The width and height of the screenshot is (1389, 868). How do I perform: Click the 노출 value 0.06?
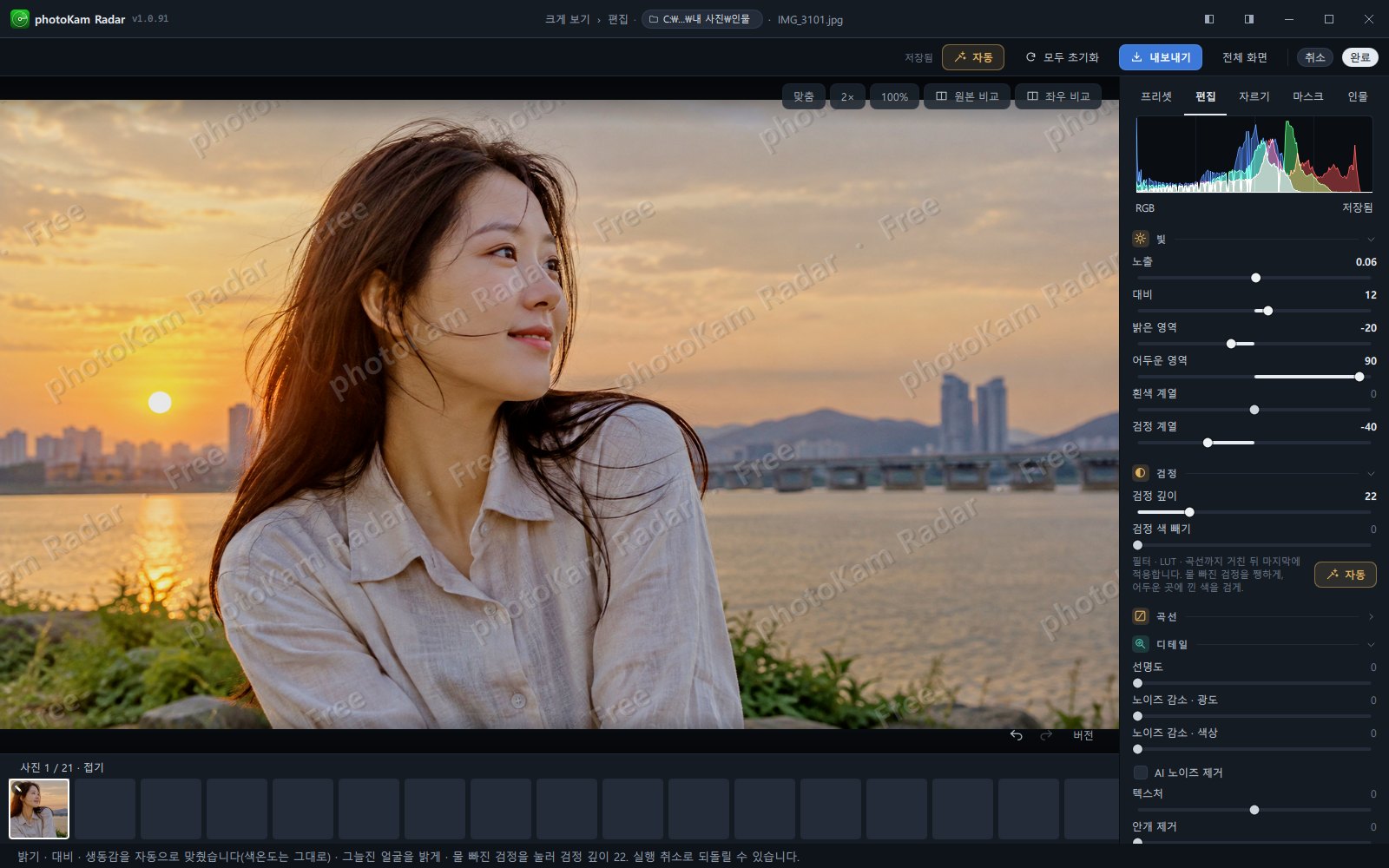click(1366, 262)
